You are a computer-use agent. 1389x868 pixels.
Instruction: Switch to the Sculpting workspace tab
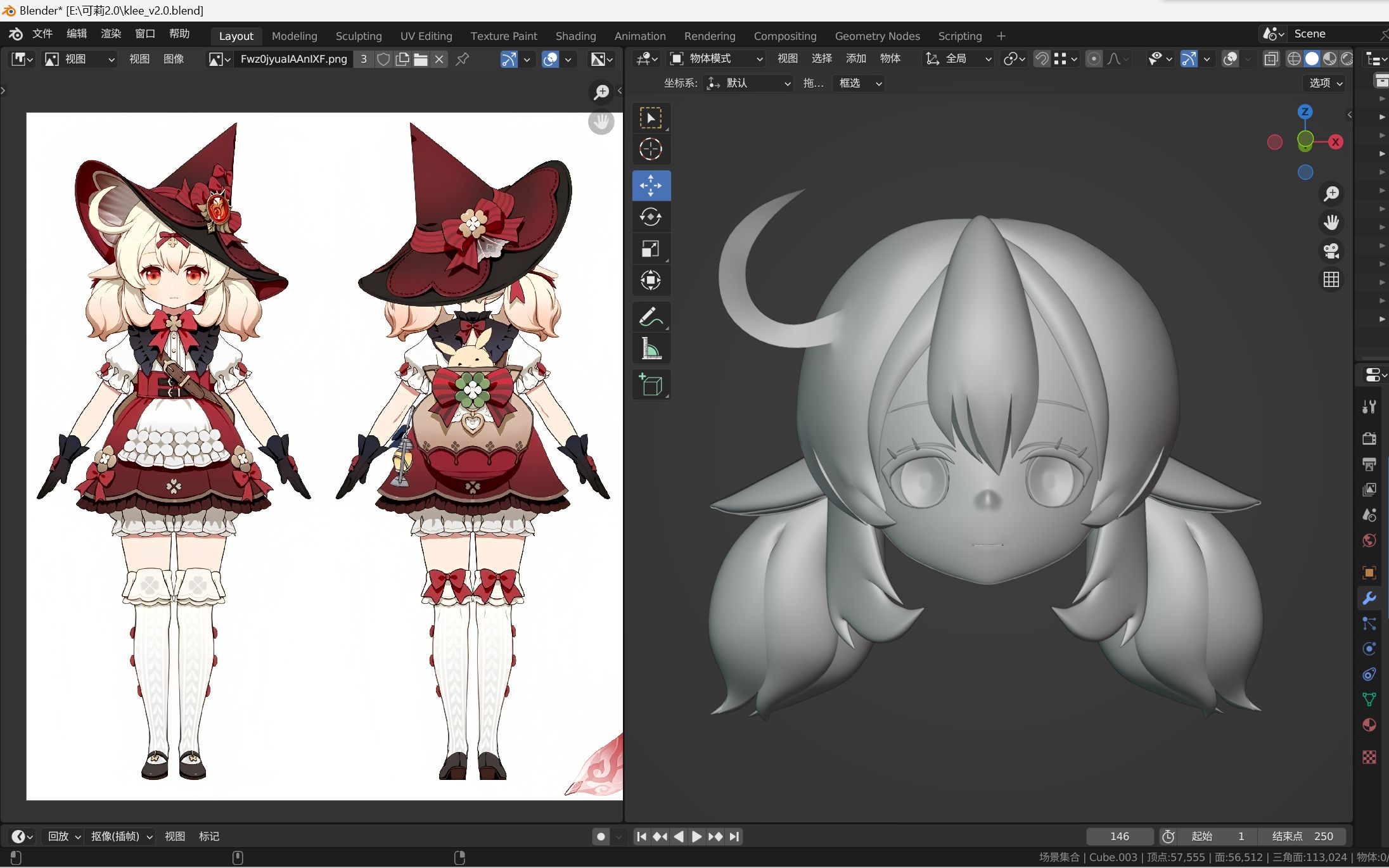point(359,36)
